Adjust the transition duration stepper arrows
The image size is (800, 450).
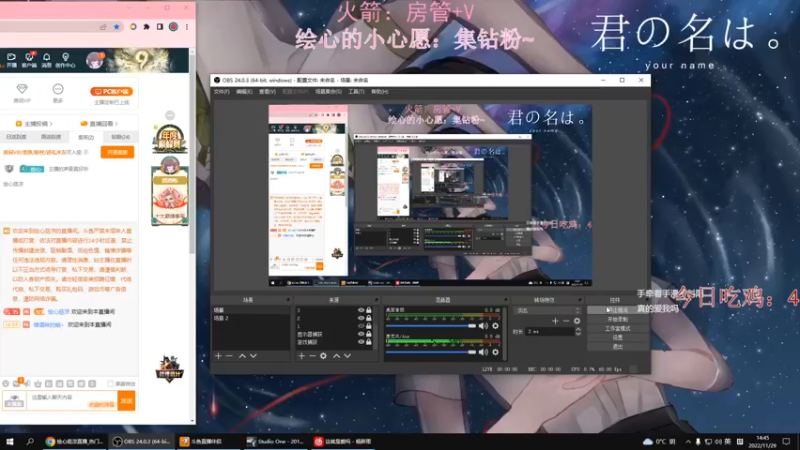(x=578, y=332)
